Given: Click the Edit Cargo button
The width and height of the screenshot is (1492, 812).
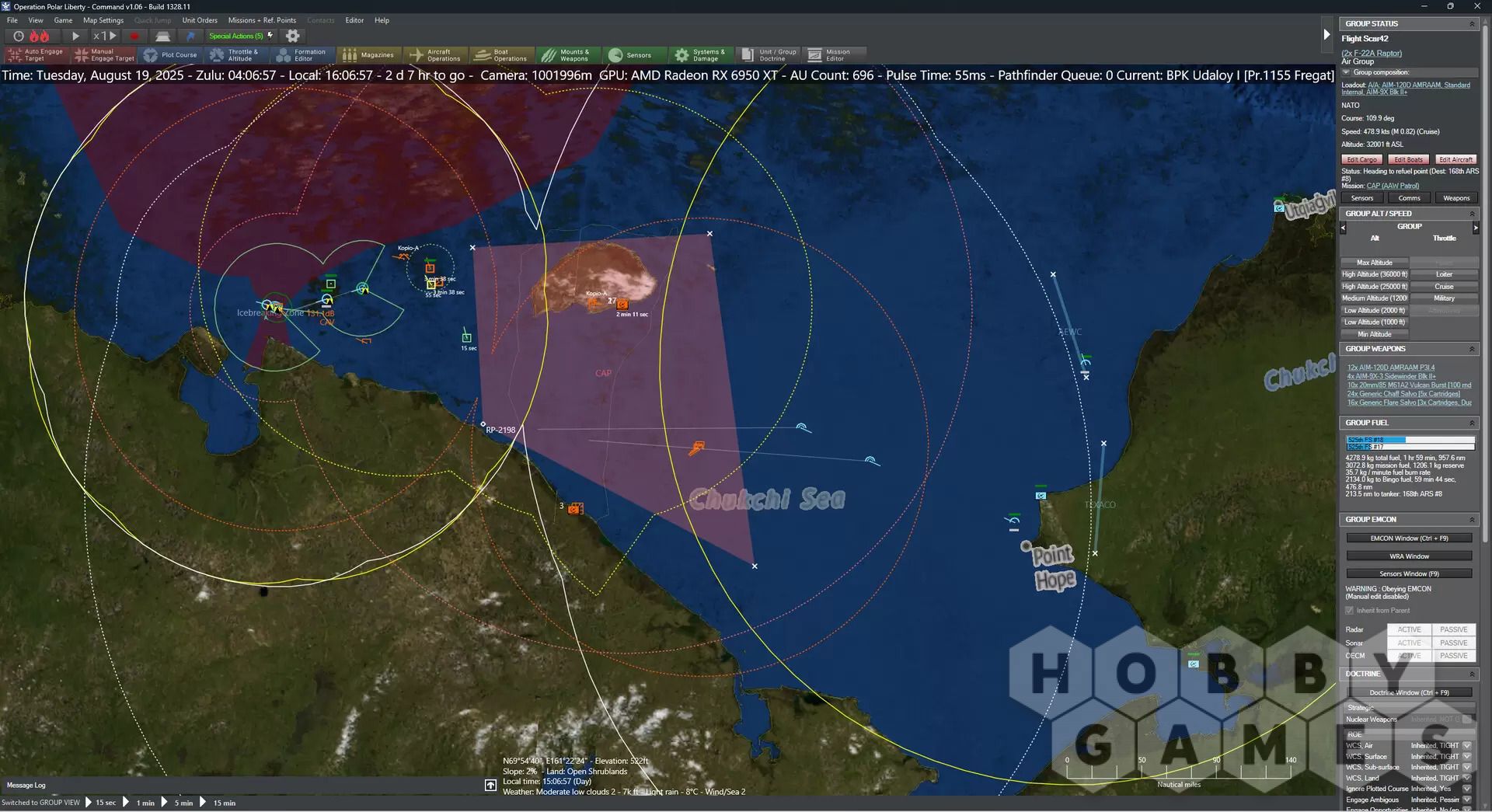Looking at the screenshot, I should [x=1362, y=159].
